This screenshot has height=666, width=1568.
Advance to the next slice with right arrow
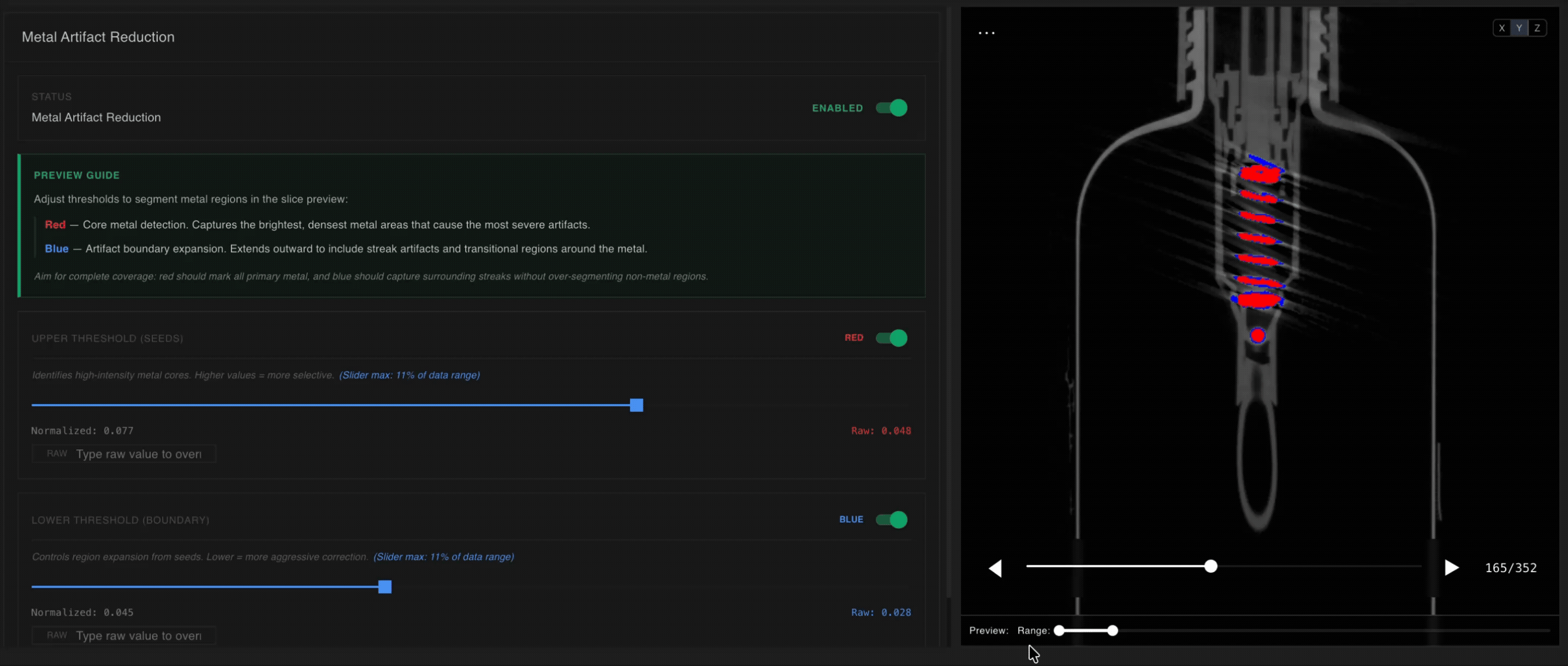[1452, 567]
